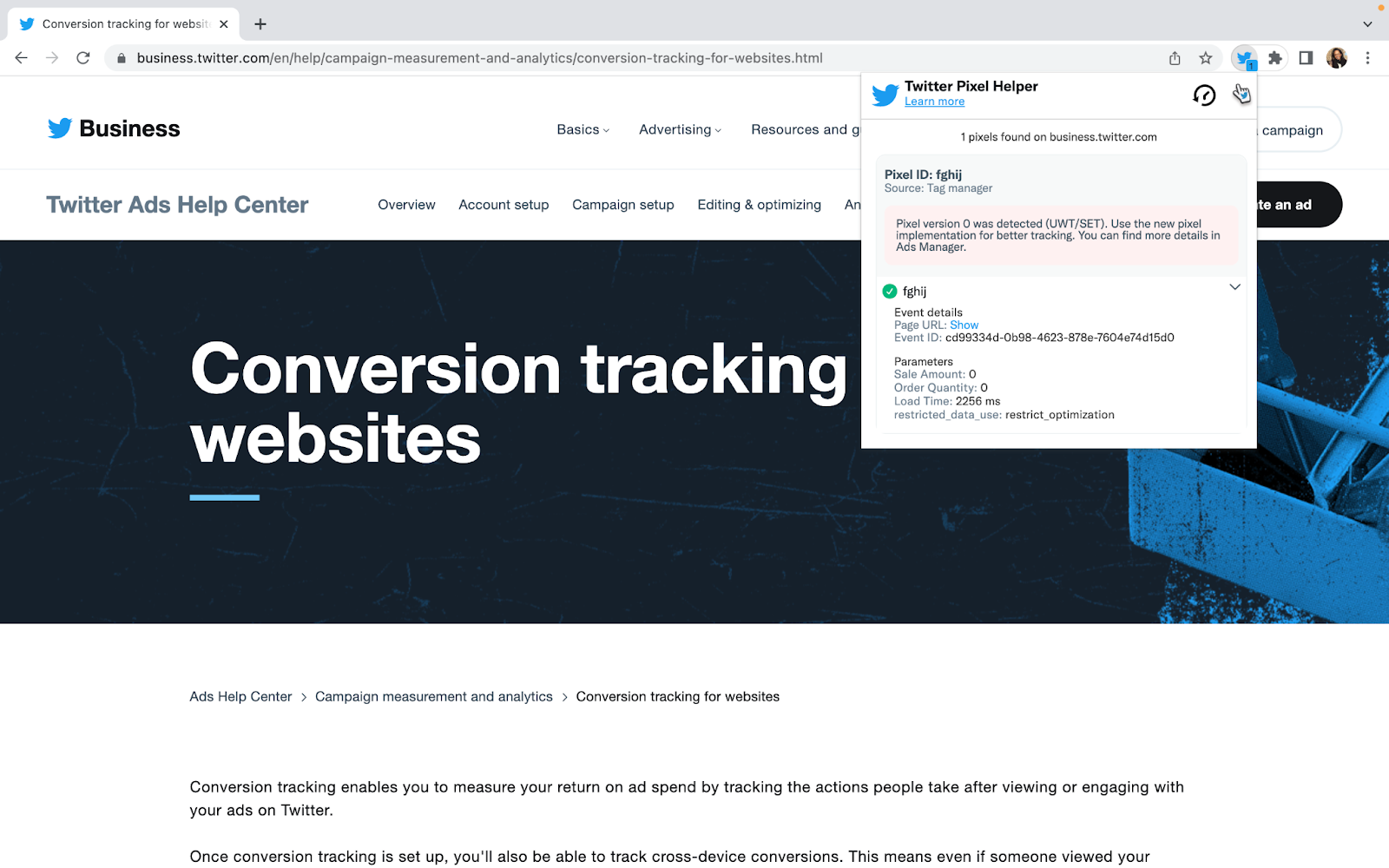Screen dimensions: 1389x868
Task: Click the restrict_optimization parameter value
Action: [x=1060, y=415]
